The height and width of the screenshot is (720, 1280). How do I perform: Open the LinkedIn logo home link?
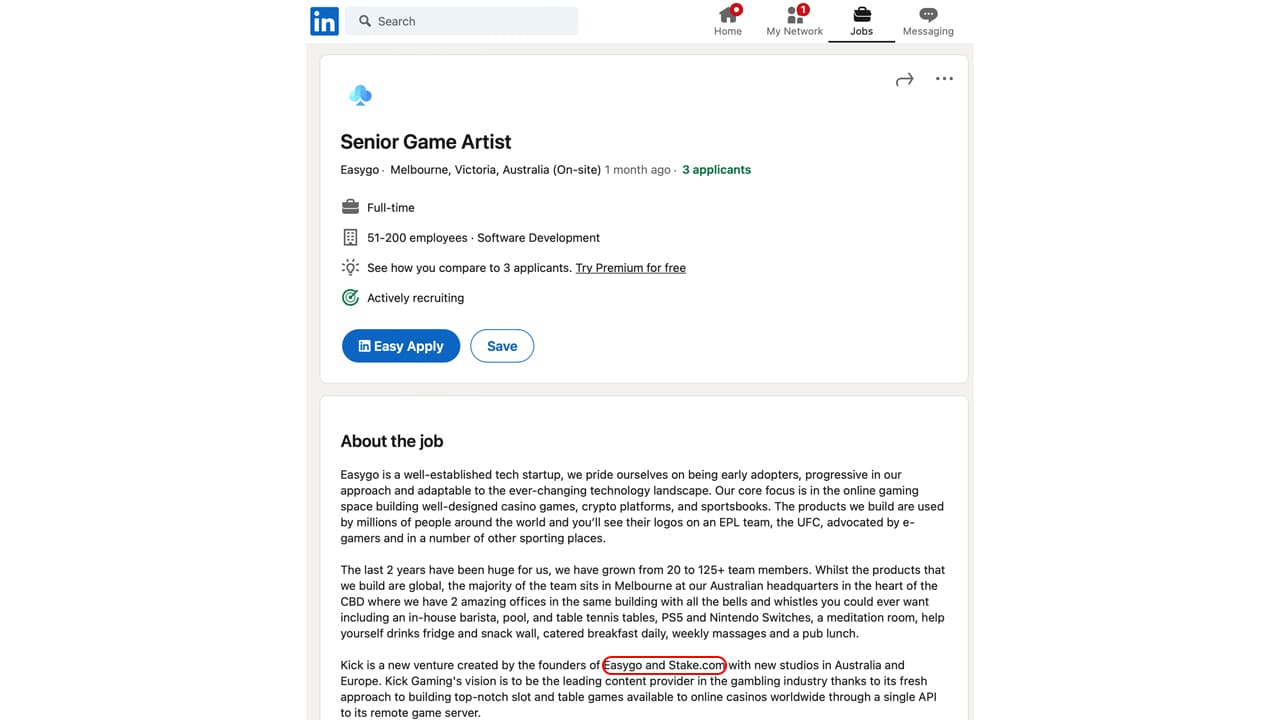324,21
